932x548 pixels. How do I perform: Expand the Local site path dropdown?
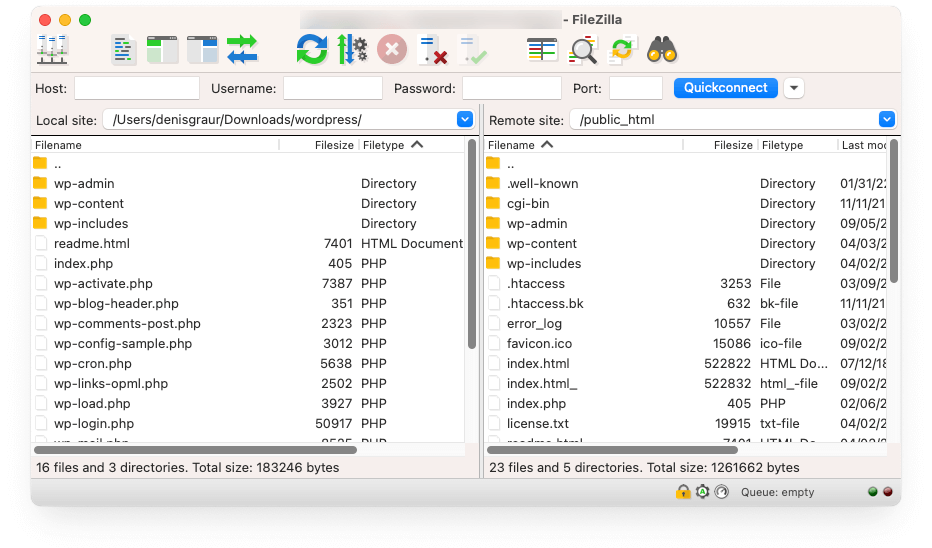[465, 119]
